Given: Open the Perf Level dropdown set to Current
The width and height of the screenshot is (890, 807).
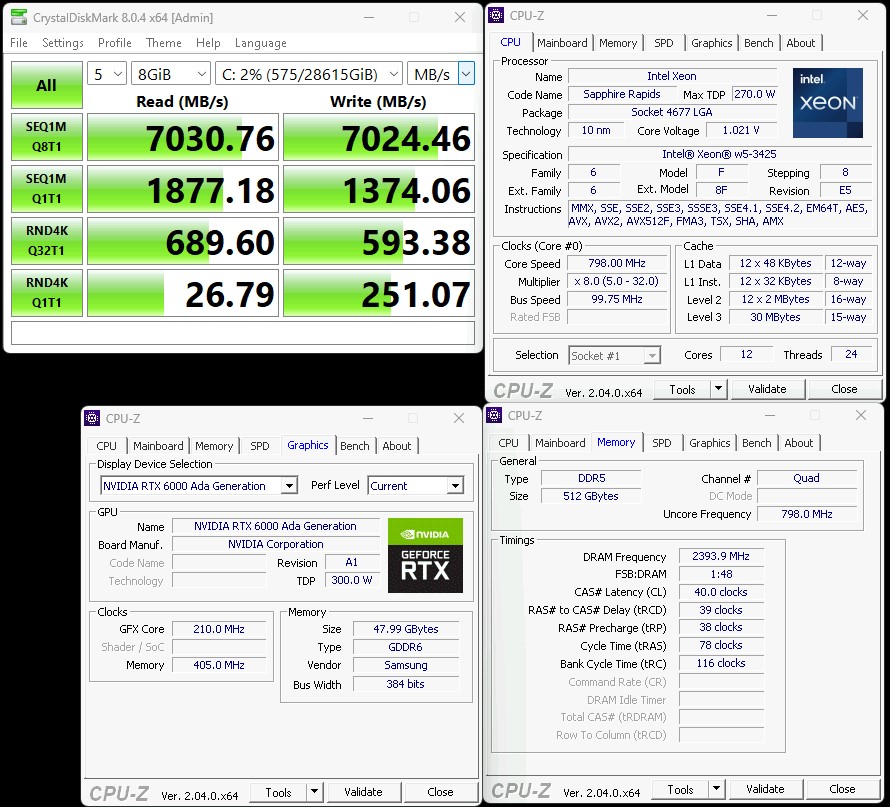Looking at the screenshot, I should pyautogui.click(x=415, y=486).
